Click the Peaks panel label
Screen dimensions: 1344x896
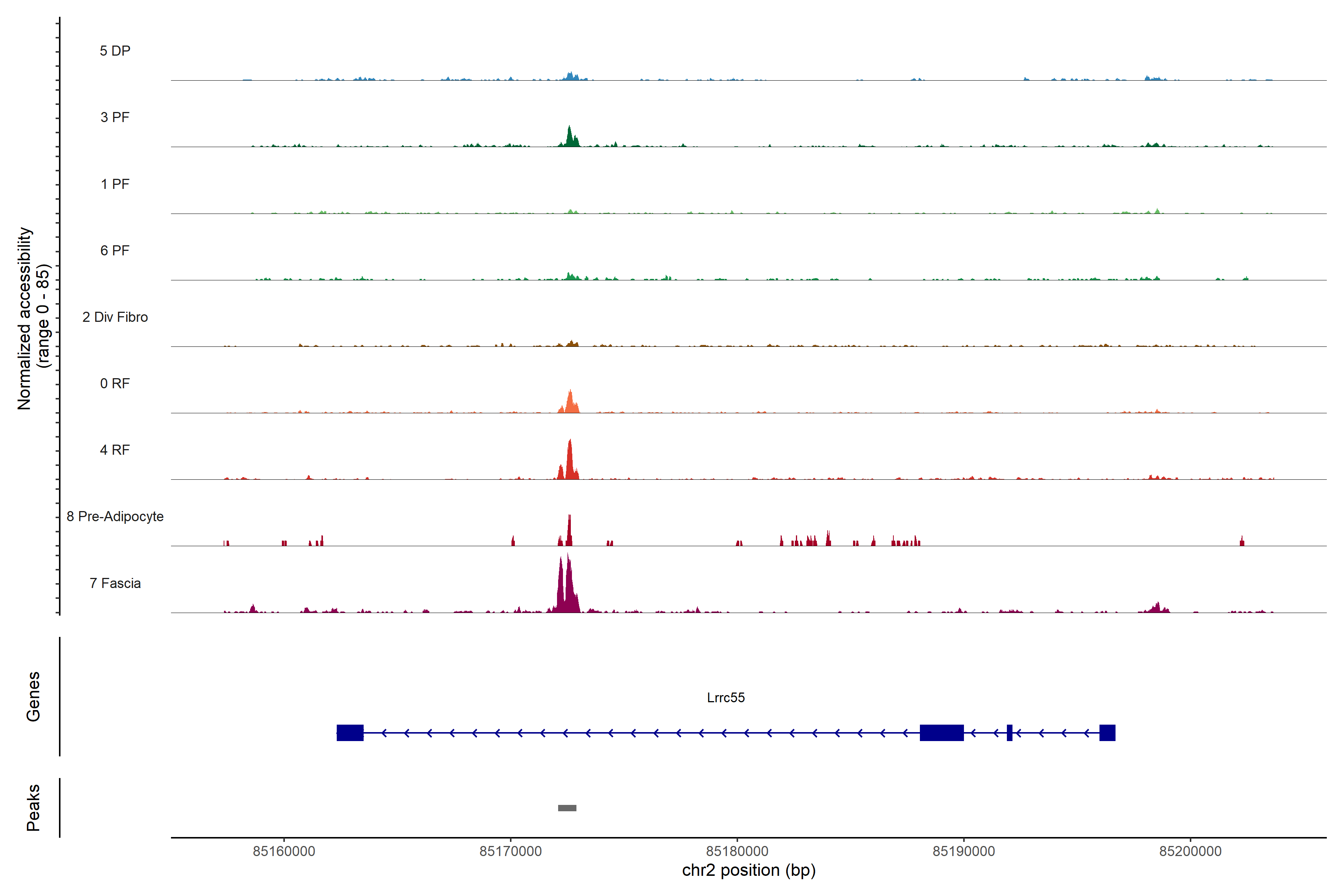(33, 808)
